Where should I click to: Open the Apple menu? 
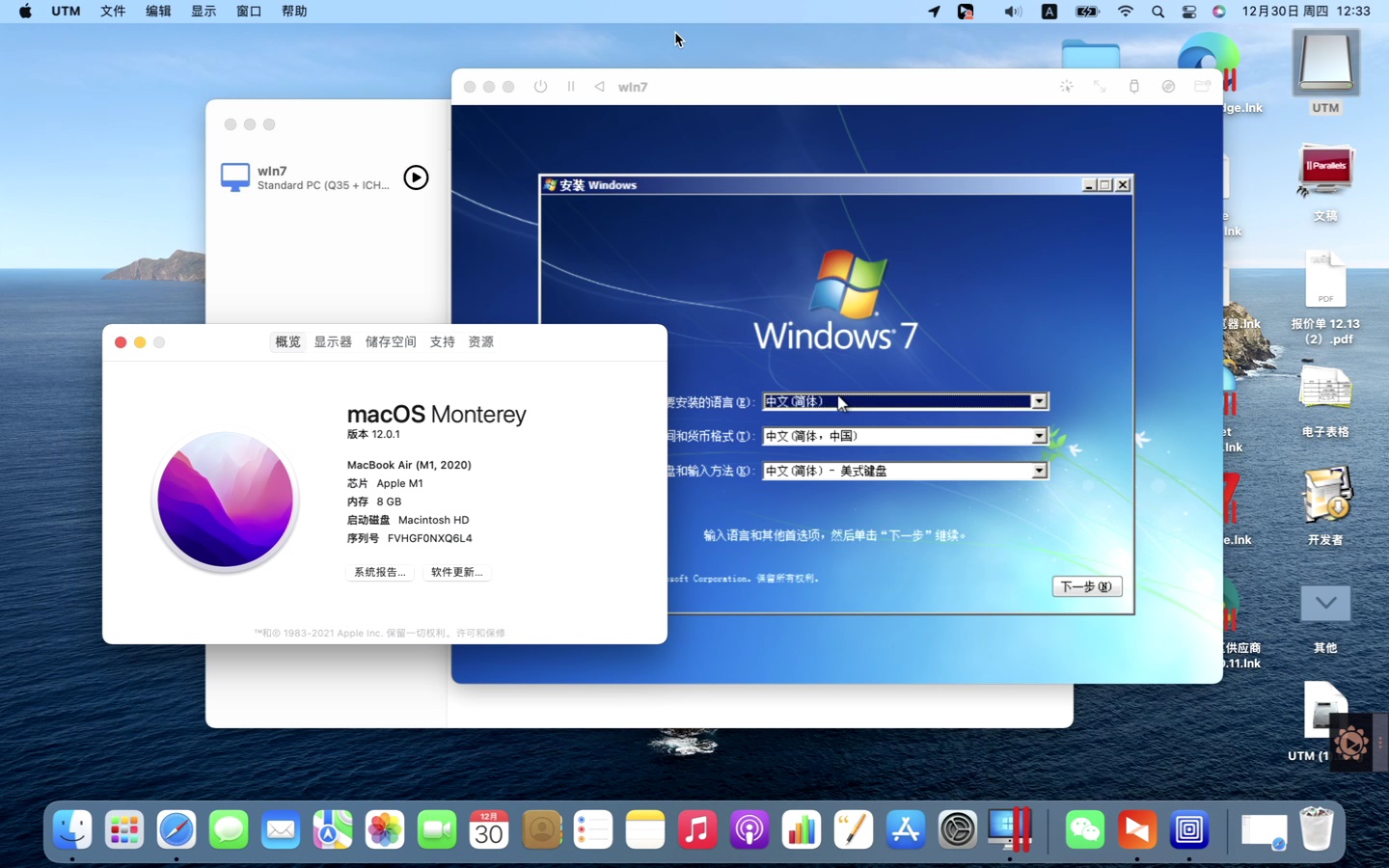(x=25, y=12)
